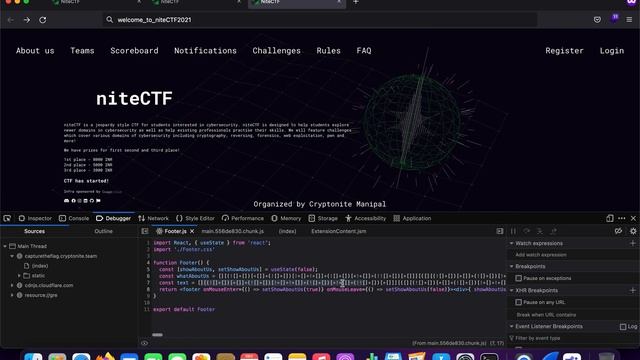Open the FAQ page
Image resolution: width=640 pixels, height=360 pixels.
[364, 51]
